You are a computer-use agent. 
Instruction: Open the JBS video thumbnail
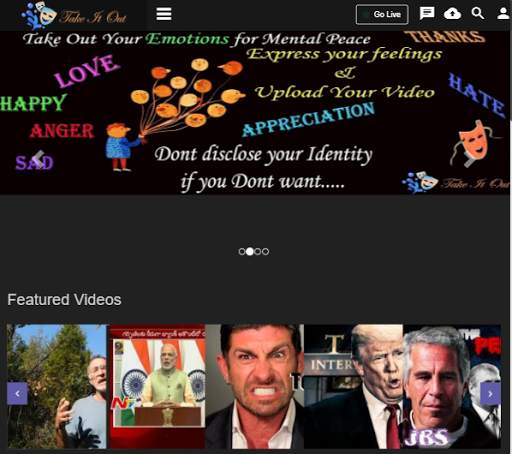tap(452, 386)
